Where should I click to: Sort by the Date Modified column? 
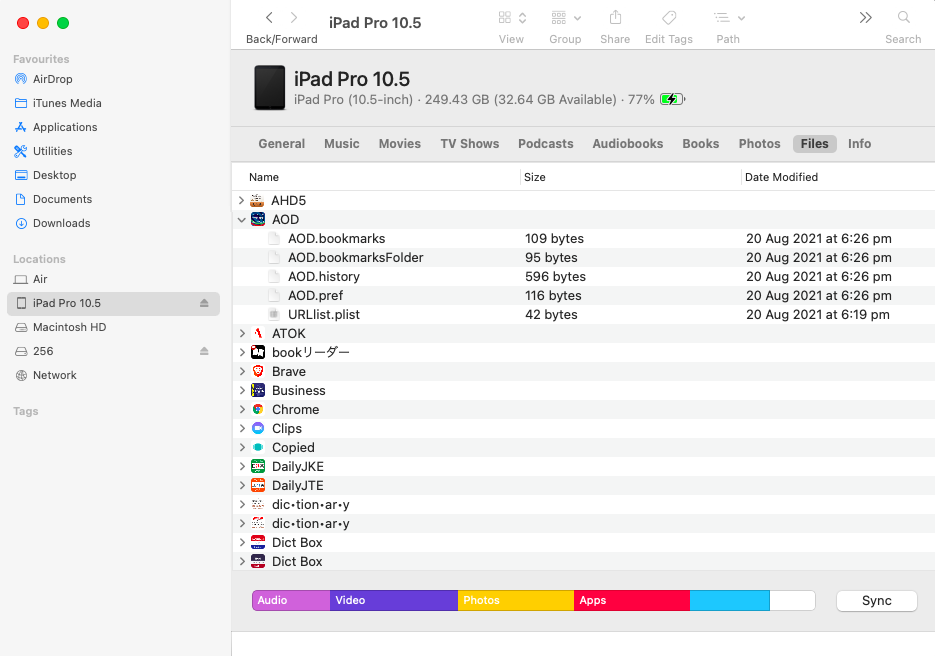(x=781, y=177)
